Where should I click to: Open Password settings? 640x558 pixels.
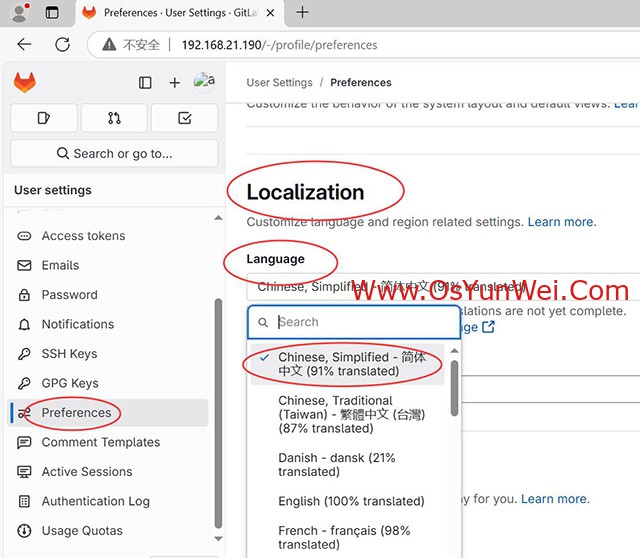pos(69,295)
